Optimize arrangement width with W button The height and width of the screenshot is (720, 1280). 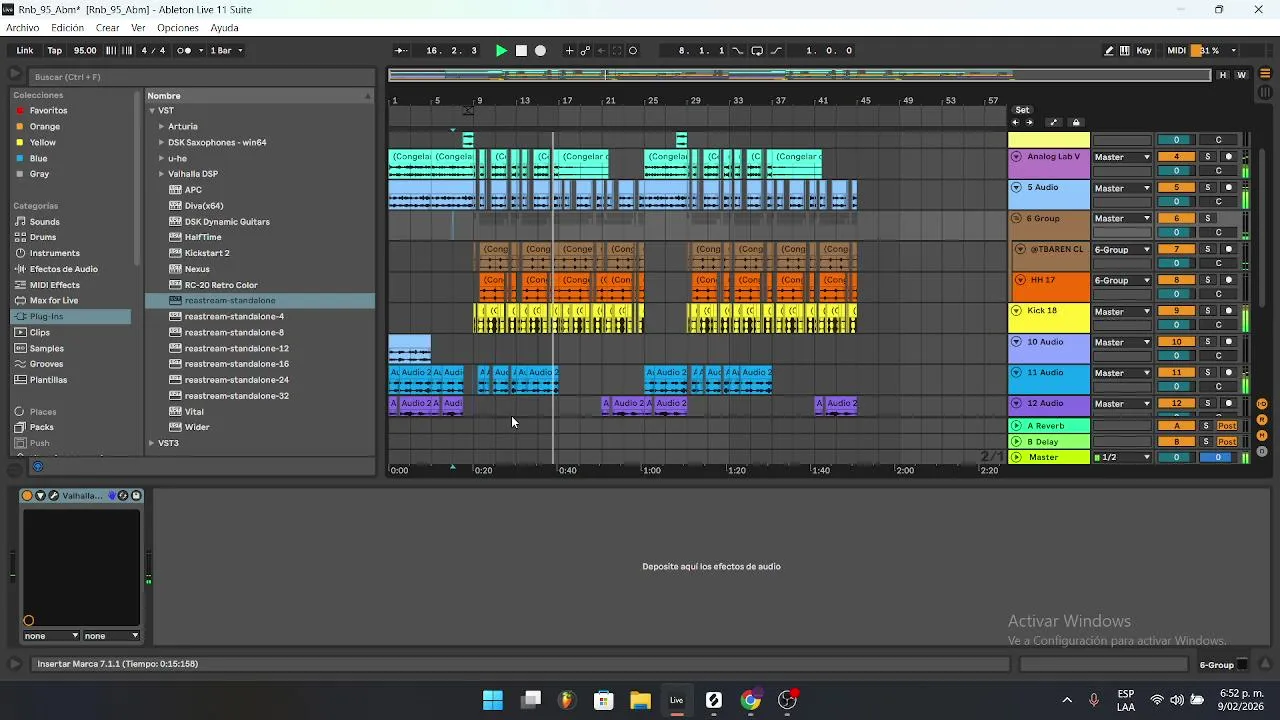coord(1242,75)
